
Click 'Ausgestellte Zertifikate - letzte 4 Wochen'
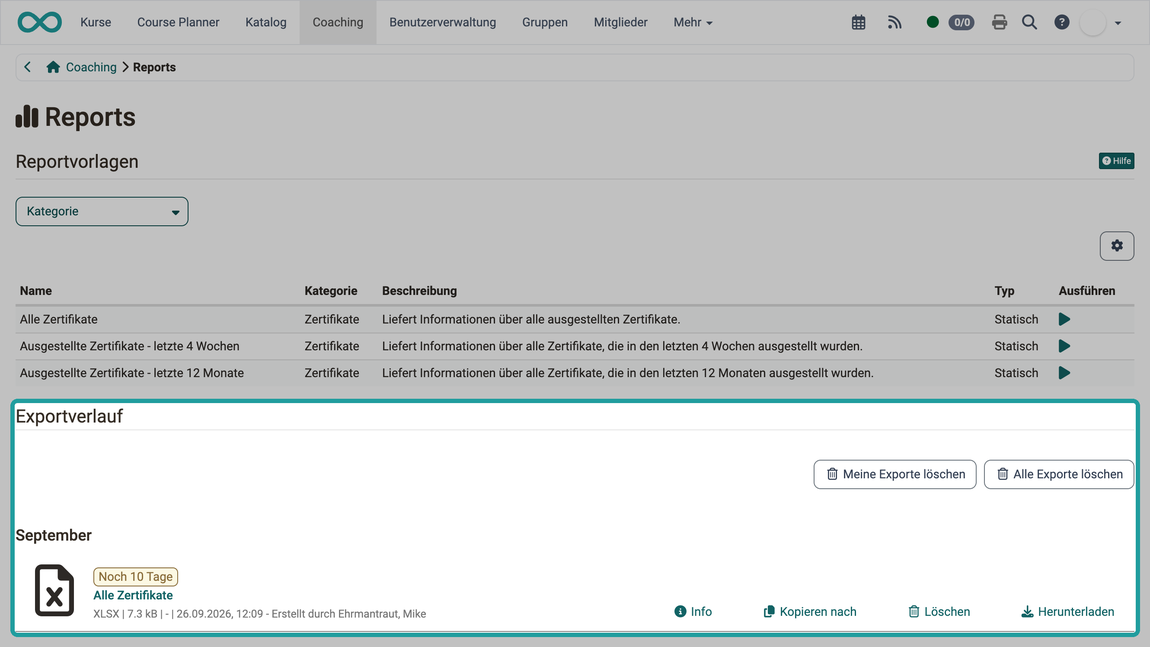pos(130,346)
